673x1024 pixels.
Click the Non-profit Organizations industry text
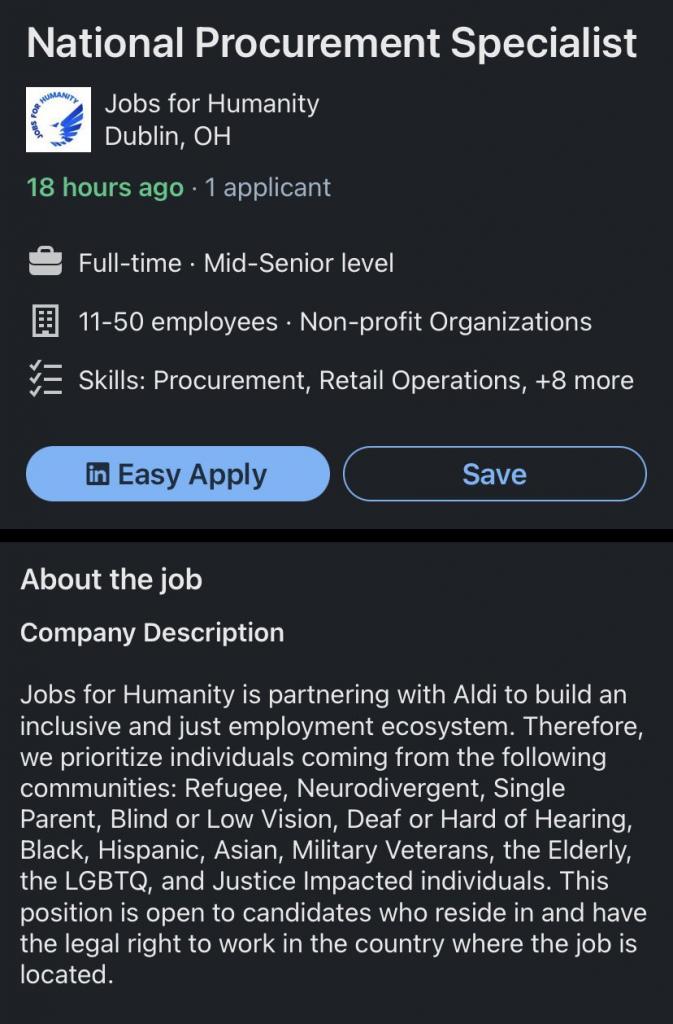446,322
